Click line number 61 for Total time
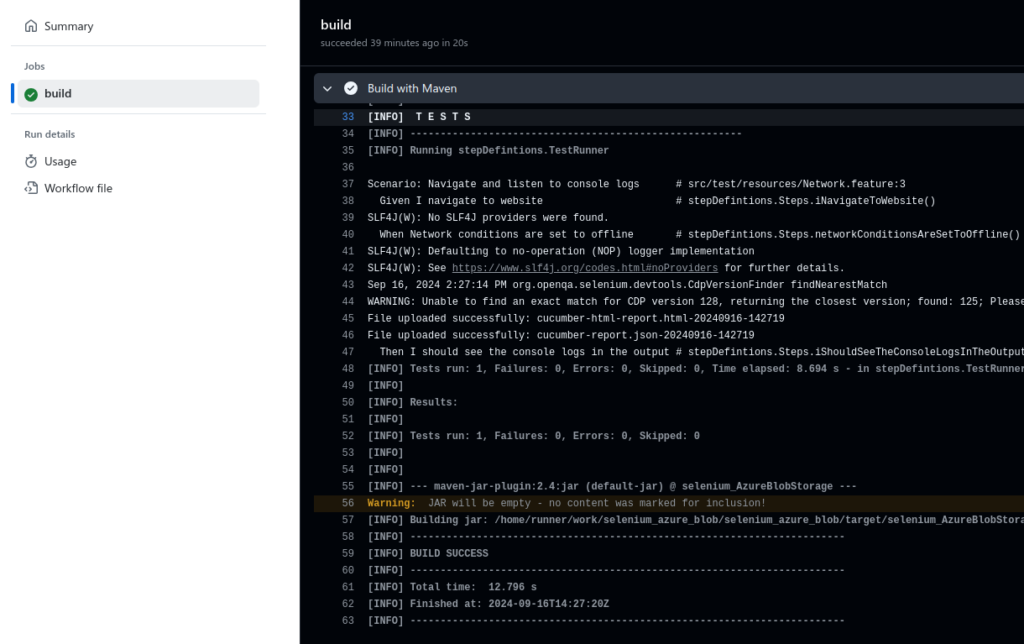 click(x=348, y=587)
